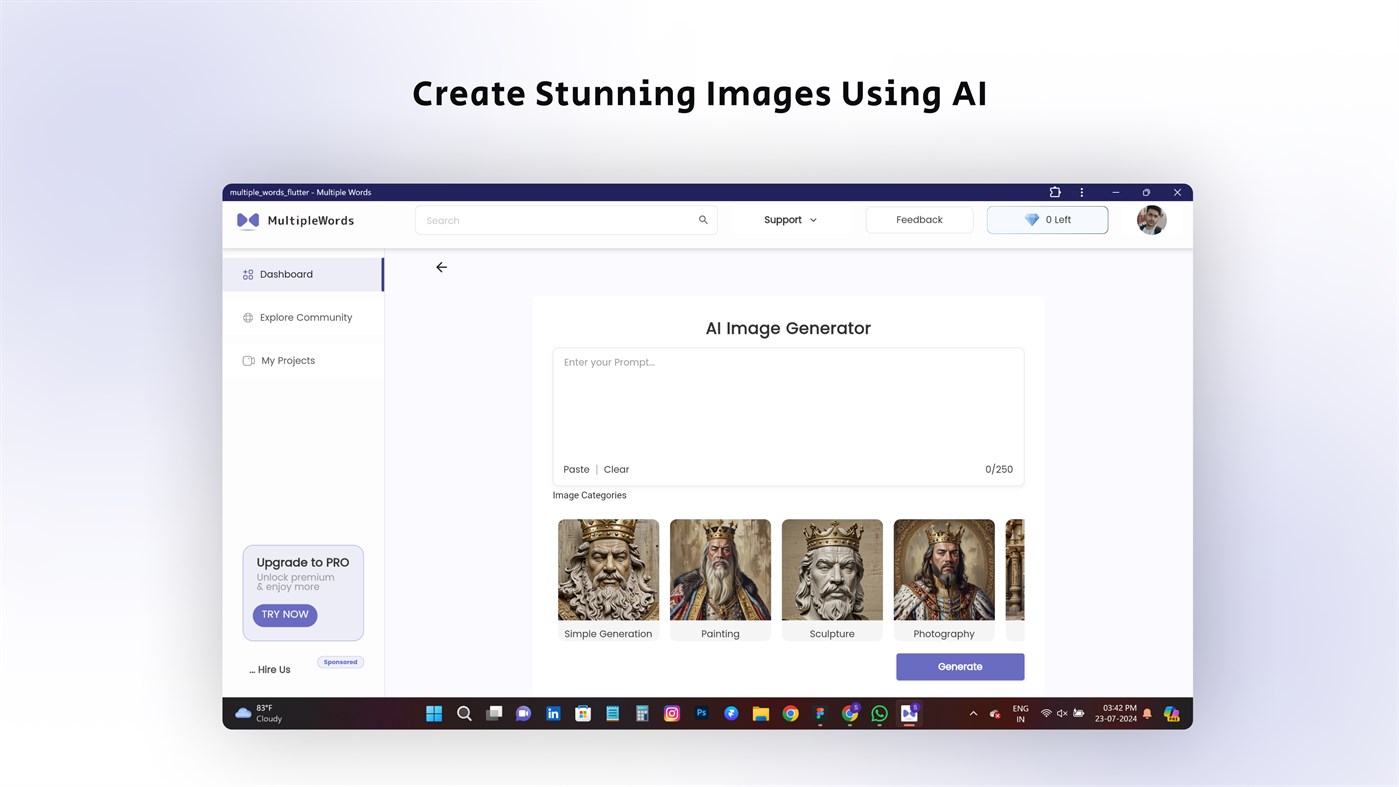1399x787 pixels.
Task: Click your profile avatar picture
Action: 1151,219
